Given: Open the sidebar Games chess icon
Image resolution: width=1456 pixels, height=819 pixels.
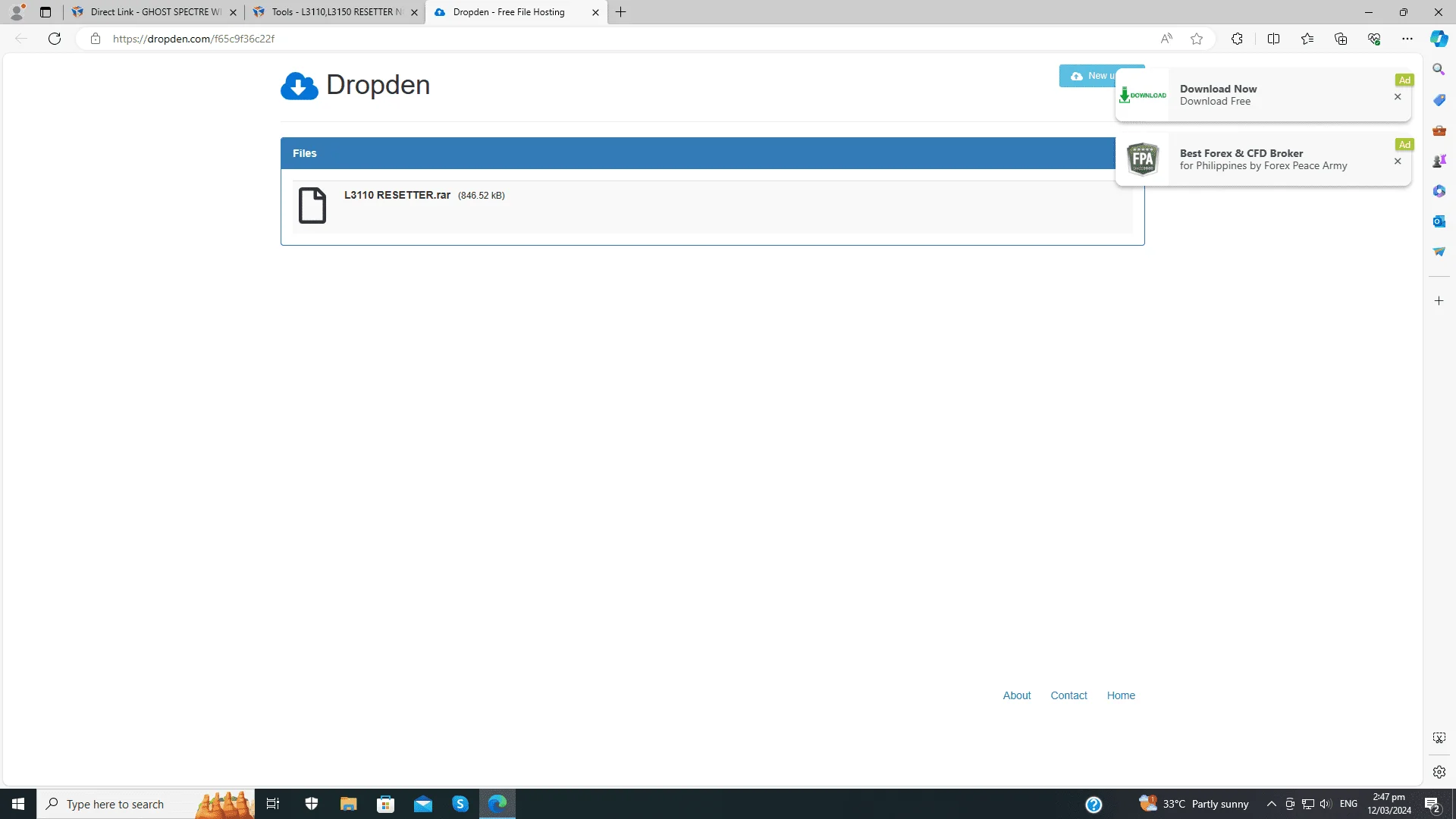Looking at the screenshot, I should (x=1439, y=161).
